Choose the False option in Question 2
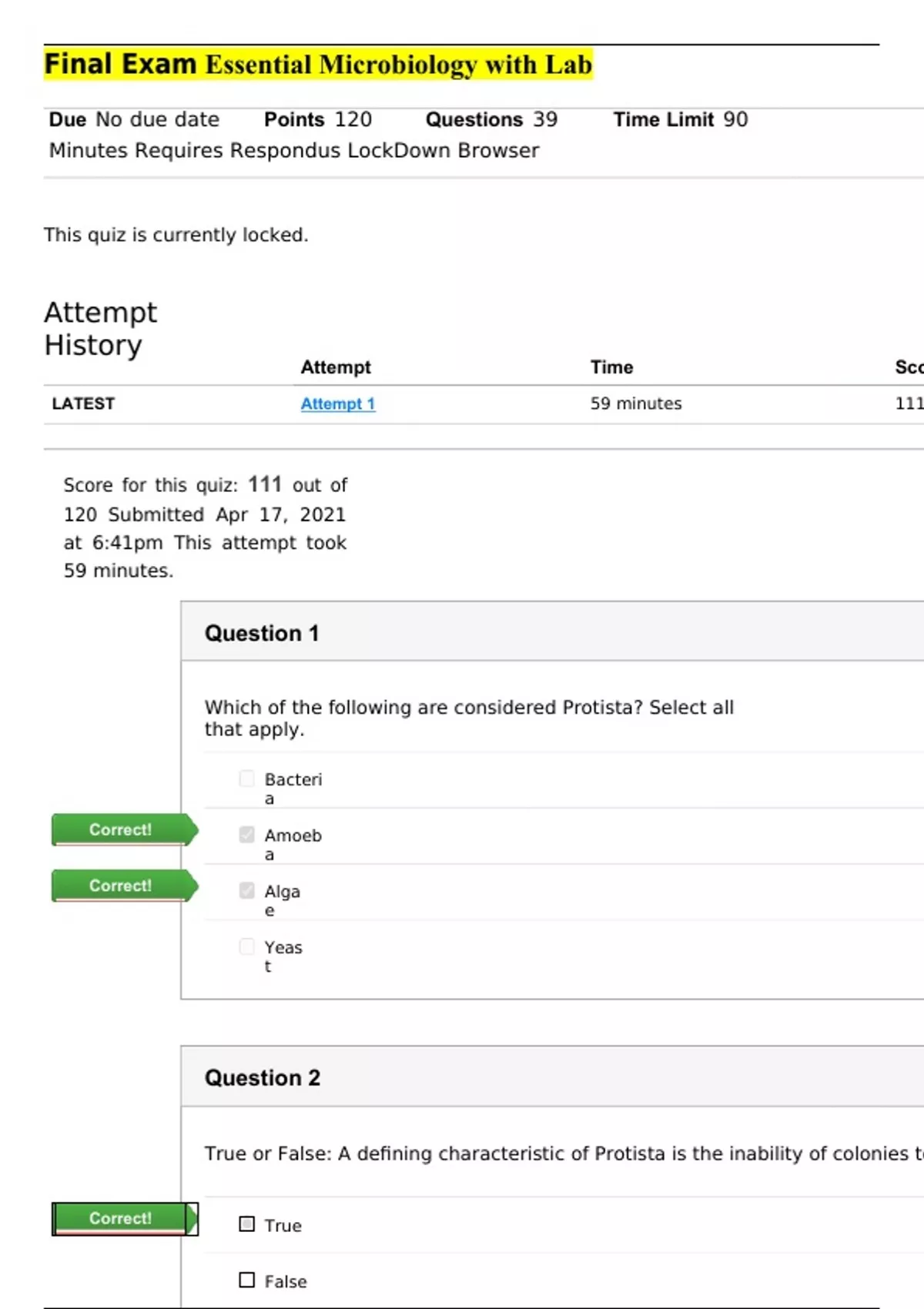Screen dimensions: 924x1309 (x=246, y=1281)
